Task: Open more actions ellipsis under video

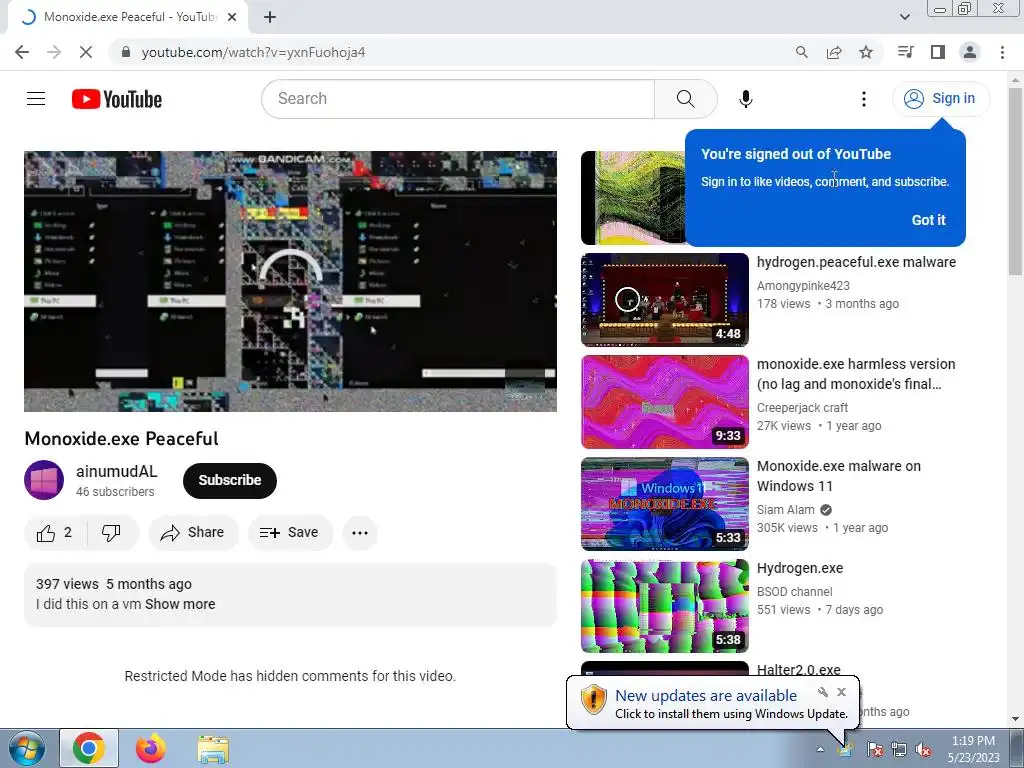Action: pos(360,533)
